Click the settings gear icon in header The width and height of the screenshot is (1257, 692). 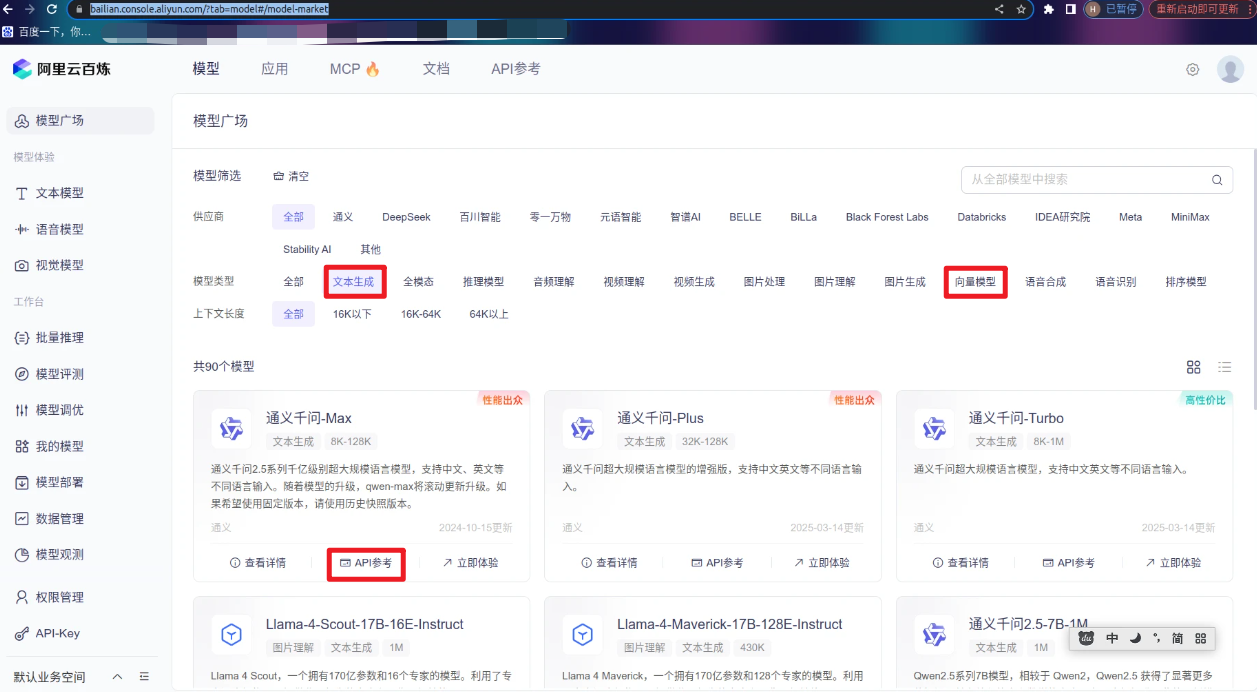click(1192, 70)
